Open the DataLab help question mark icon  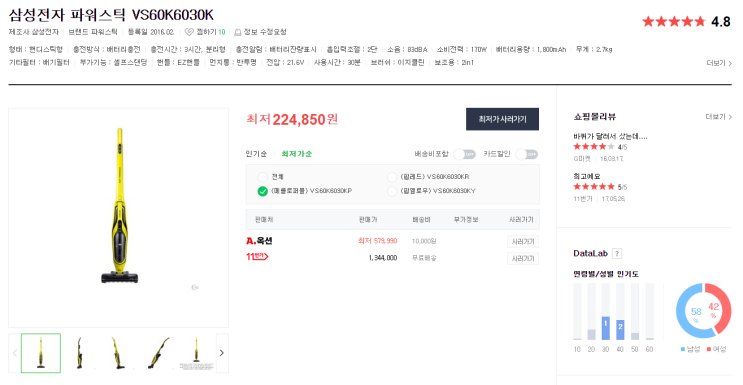tap(616, 254)
